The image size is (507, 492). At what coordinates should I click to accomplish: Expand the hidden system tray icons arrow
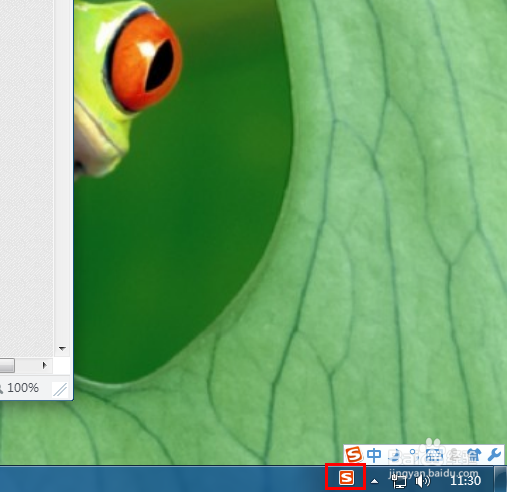375,481
